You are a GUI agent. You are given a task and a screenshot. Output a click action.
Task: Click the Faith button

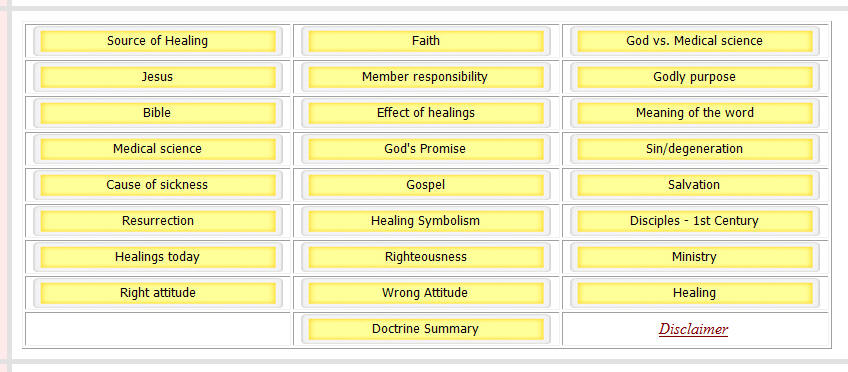tap(426, 41)
